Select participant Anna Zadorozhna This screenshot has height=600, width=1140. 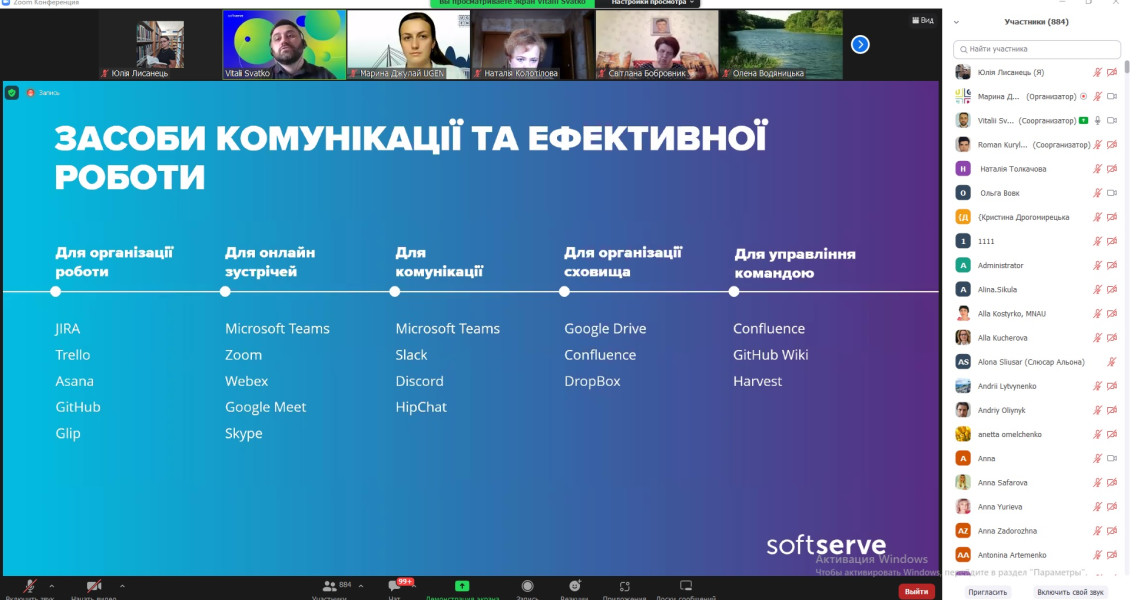tap(1037, 531)
